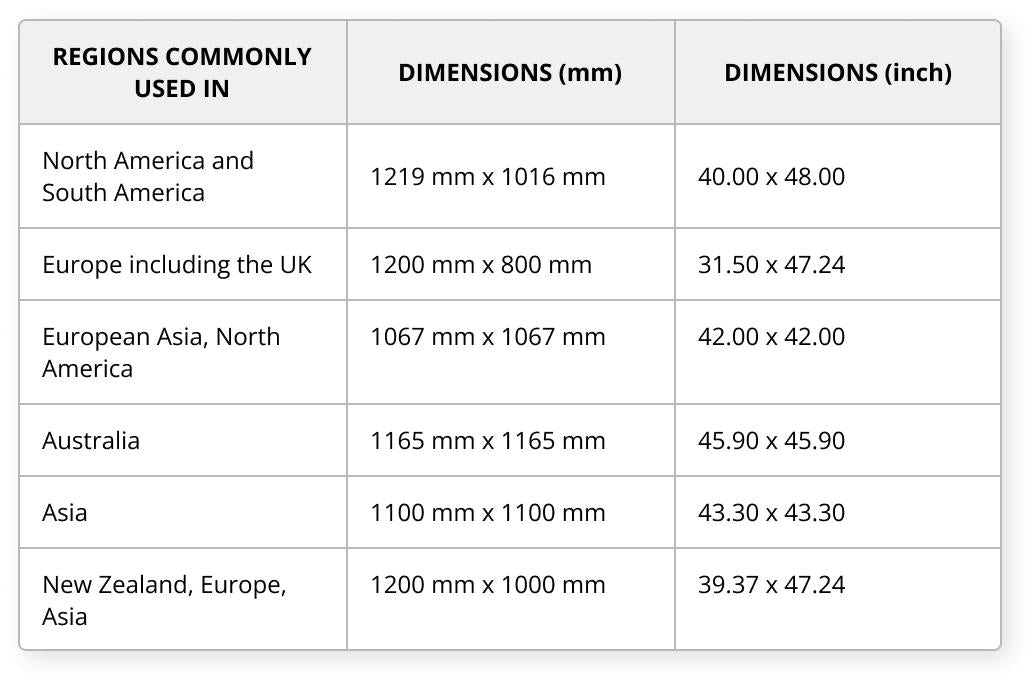
Task: Select the '42.00 x 42.00' inch value
Action: click(x=771, y=337)
